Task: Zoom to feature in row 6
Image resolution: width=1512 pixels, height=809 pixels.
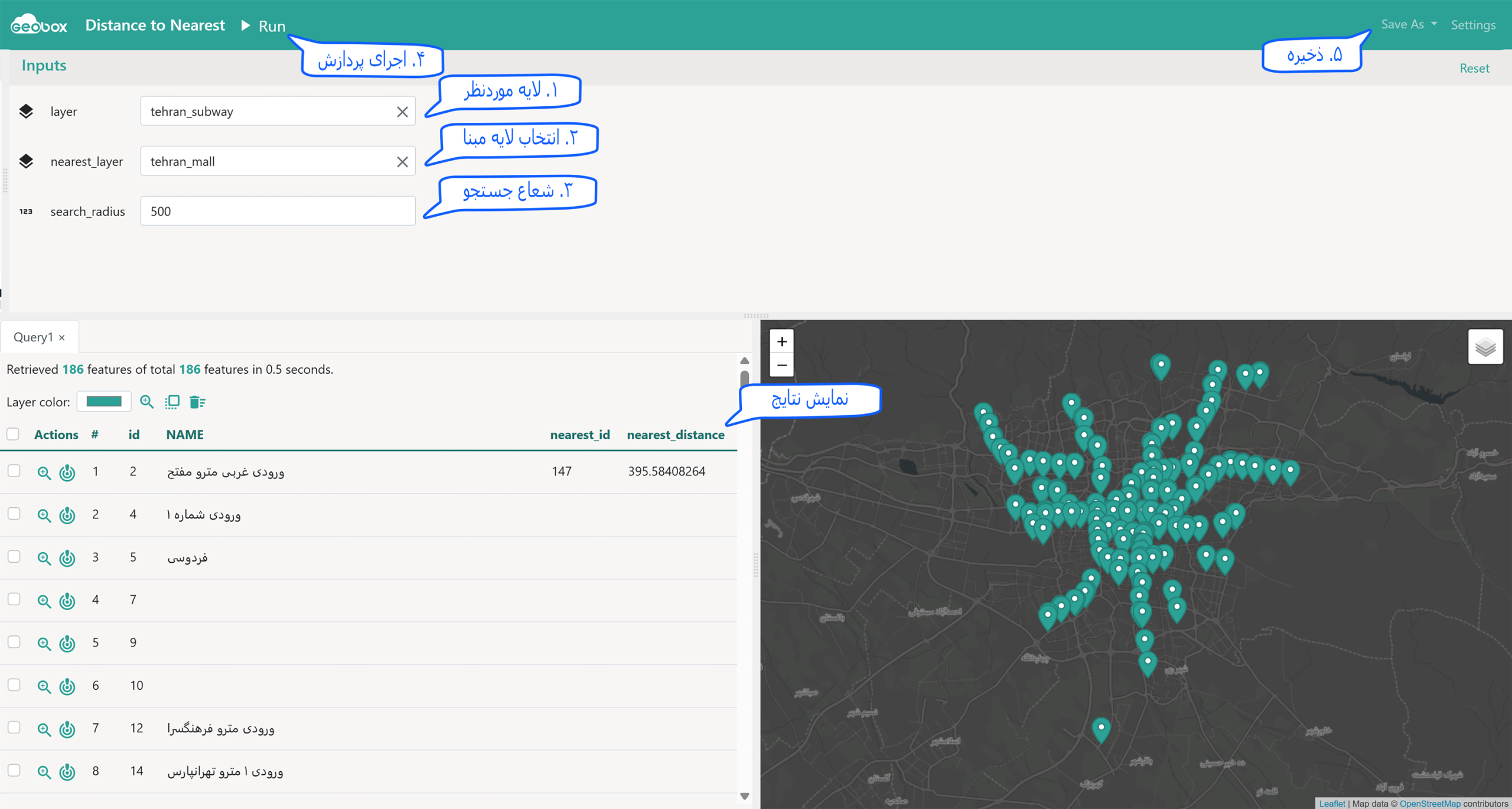Action: (44, 686)
